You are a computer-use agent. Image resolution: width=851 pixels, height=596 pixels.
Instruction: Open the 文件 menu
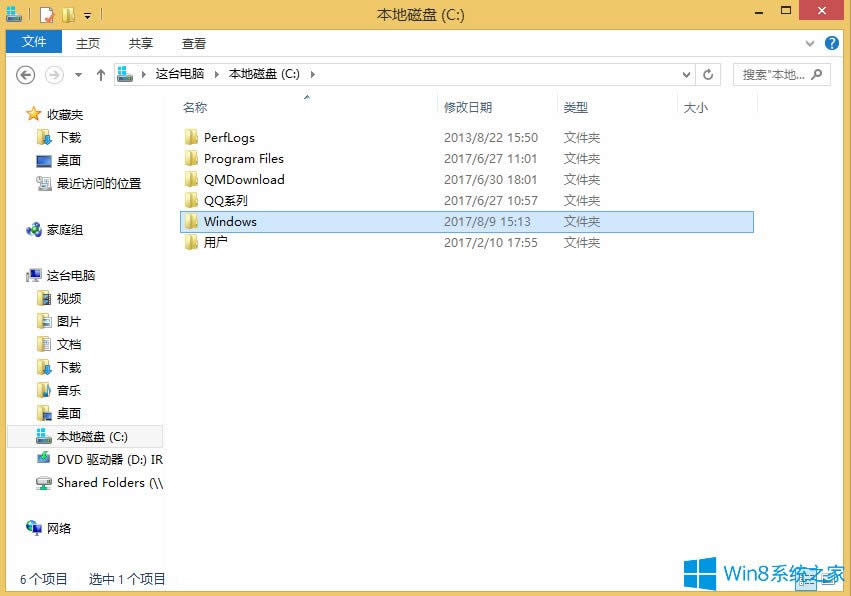click(34, 42)
